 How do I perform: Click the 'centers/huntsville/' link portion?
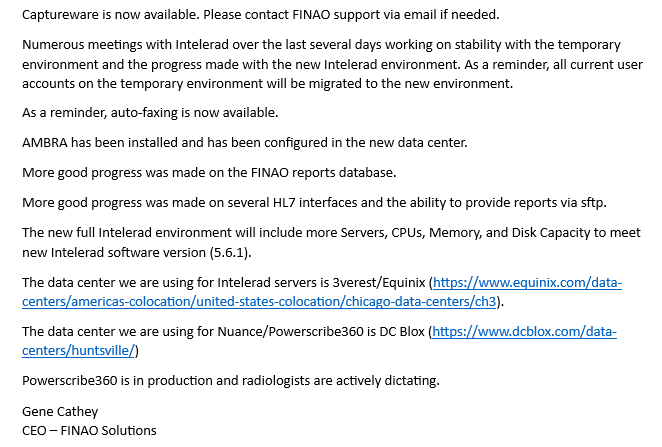pyautogui.click(x=79, y=351)
